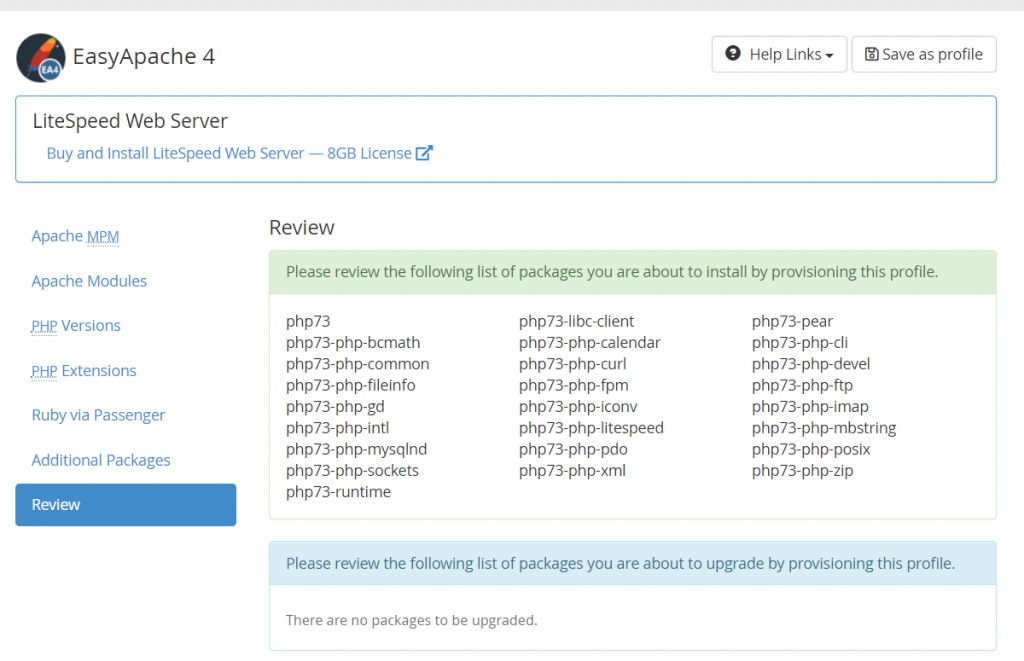Open the Additional Packages section
The height and width of the screenshot is (661, 1024).
pos(100,460)
